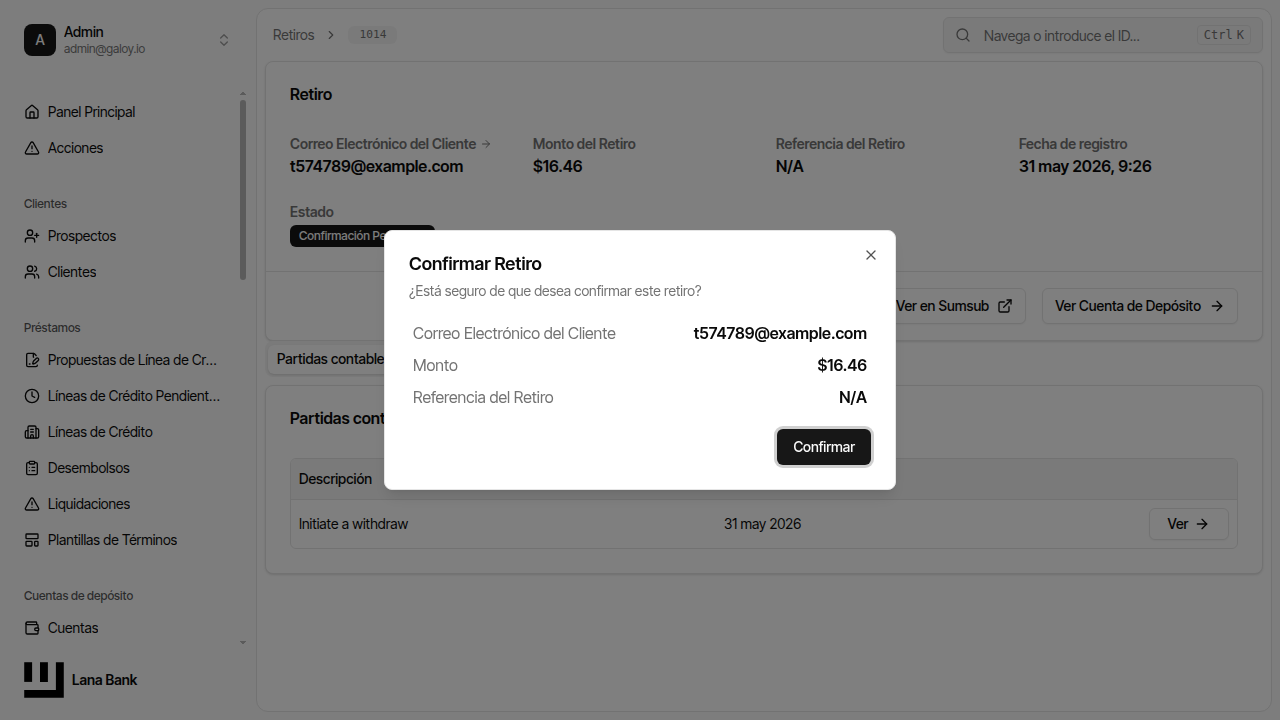Click the Confirmación Pendiente status badge
The height and width of the screenshot is (720, 1280).
[362, 236]
